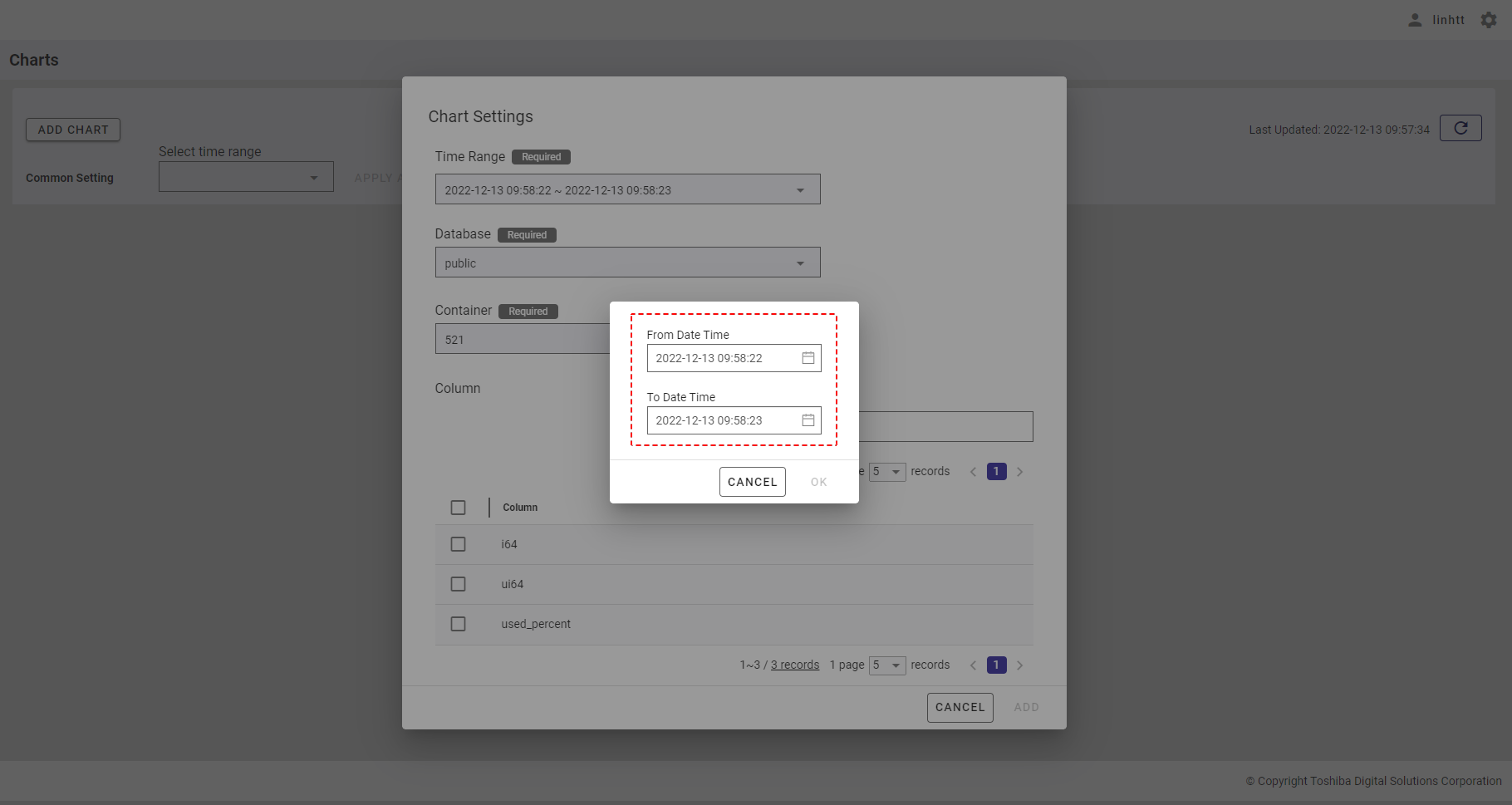The height and width of the screenshot is (805, 1512).
Task: Toggle the select-all Column header checkbox
Action: coord(458,508)
